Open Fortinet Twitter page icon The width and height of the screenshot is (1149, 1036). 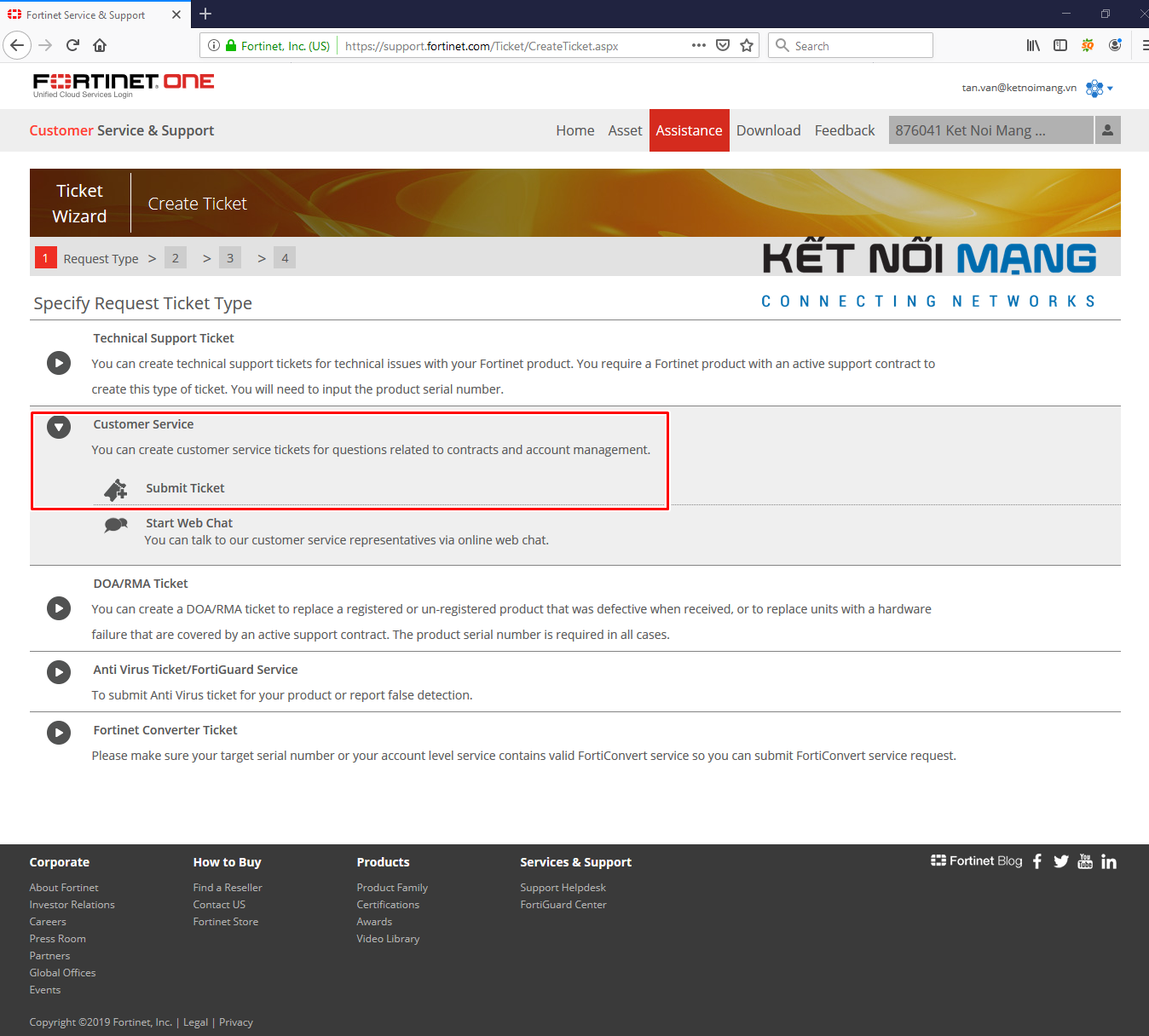[1061, 861]
